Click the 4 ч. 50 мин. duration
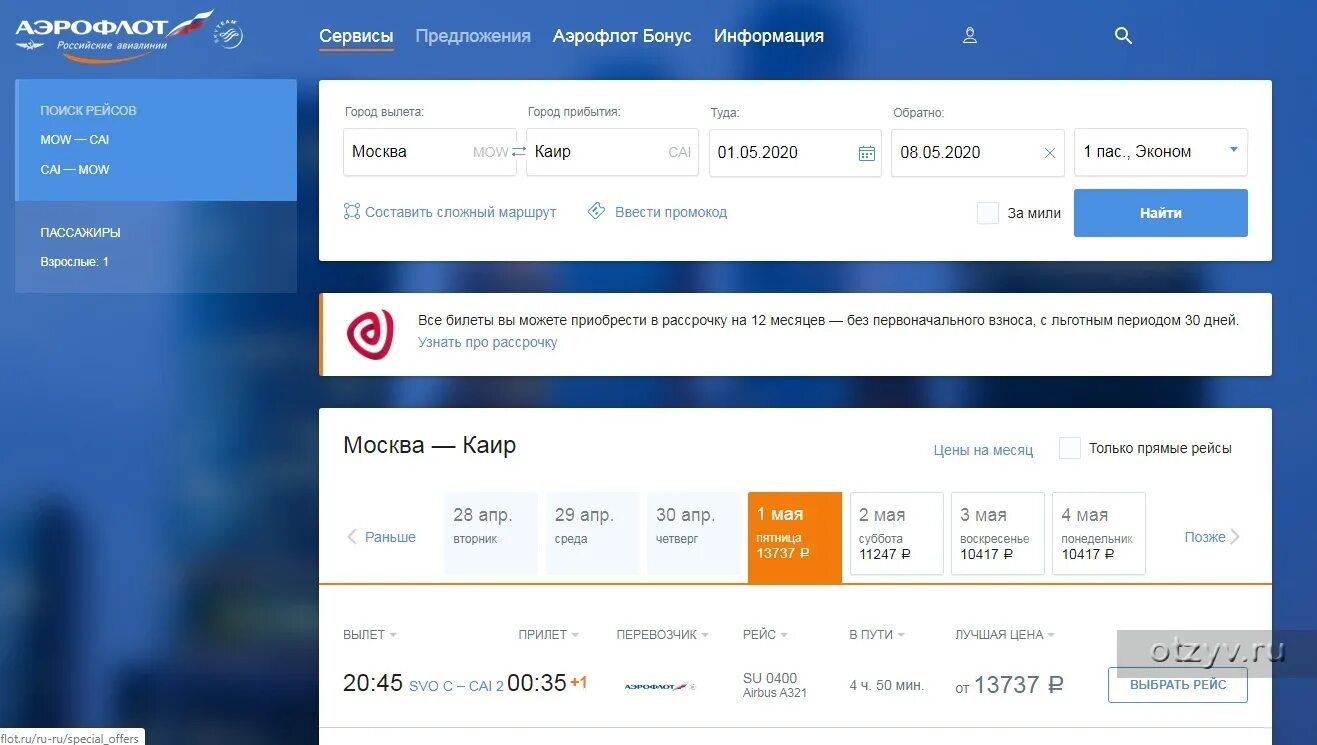The image size is (1317, 745). pyautogui.click(x=887, y=686)
